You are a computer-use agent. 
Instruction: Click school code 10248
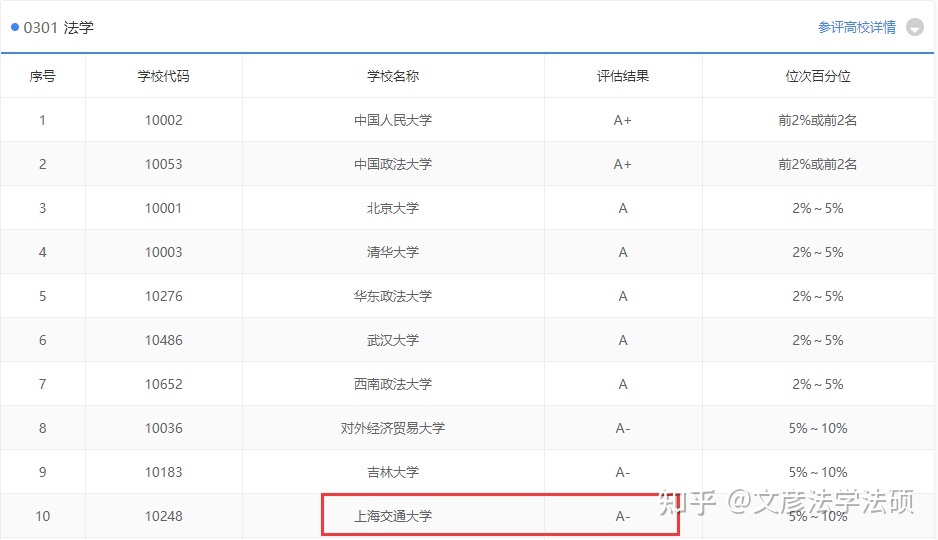coord(163,516)
